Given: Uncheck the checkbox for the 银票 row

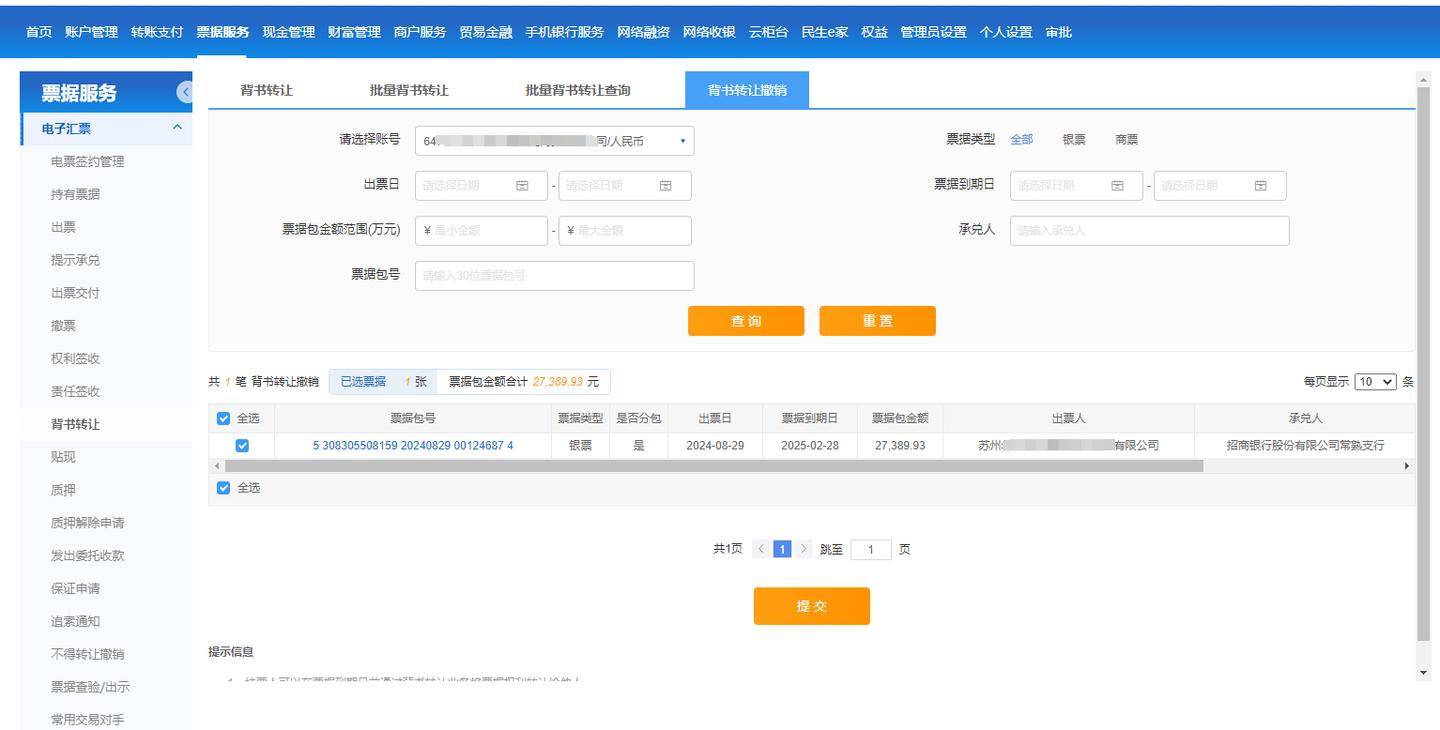Looking at the screenshot, I should [241, 446].
